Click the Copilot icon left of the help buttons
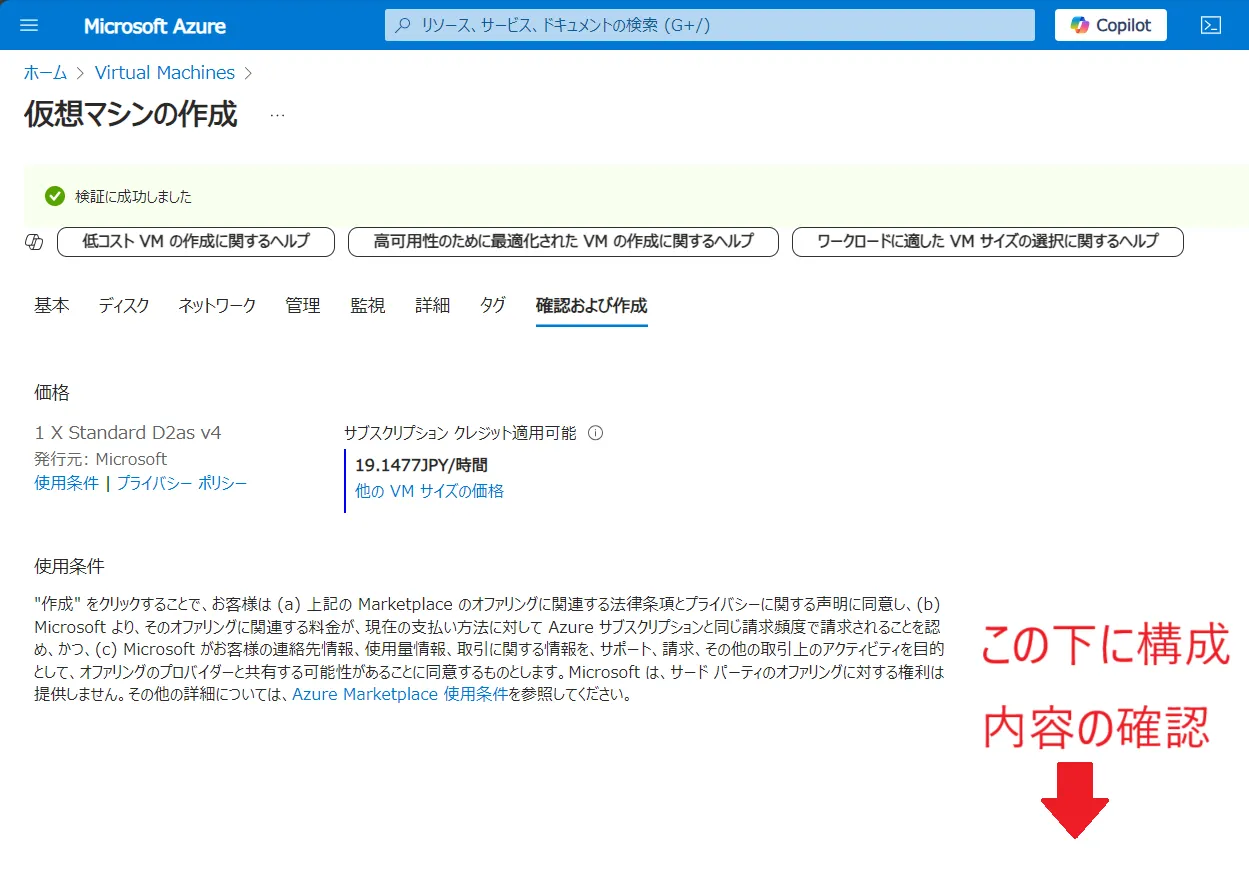The image size is (1249, 872). click(x=34, y=242)
